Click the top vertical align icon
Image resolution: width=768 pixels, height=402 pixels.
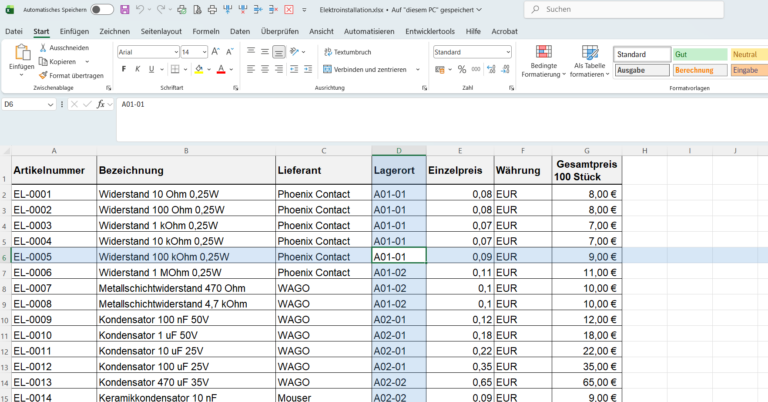click(x=251, y=51)
